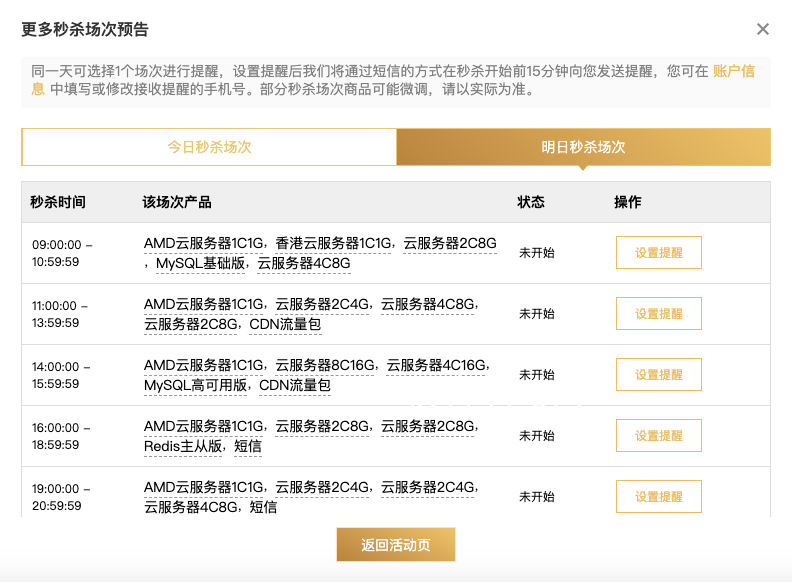Open 云服务器8C16G product link
The width and height of the screenshot is (792, 582).
click(x=325, y=365)
